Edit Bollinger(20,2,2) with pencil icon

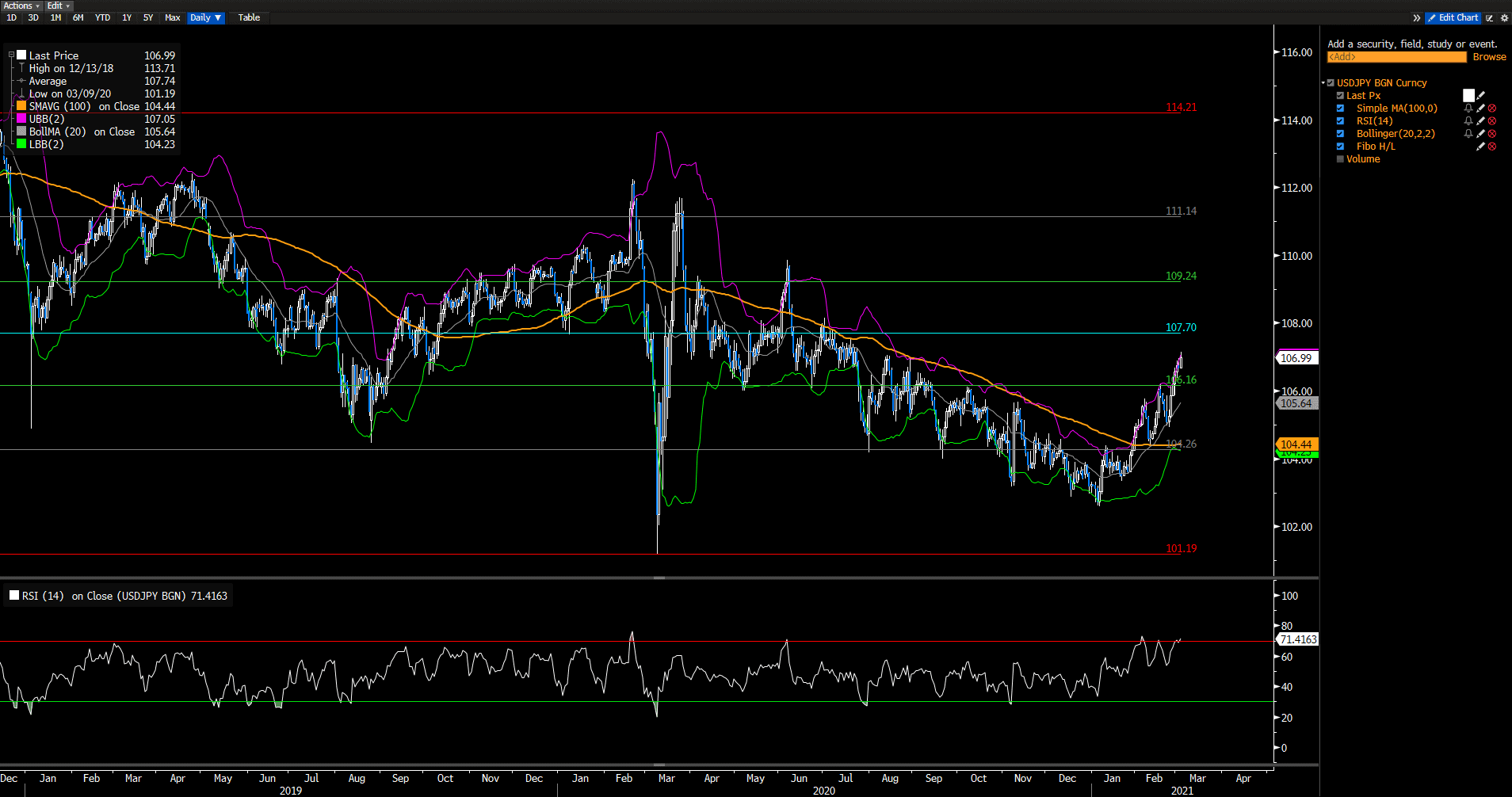pos(1480,133)
